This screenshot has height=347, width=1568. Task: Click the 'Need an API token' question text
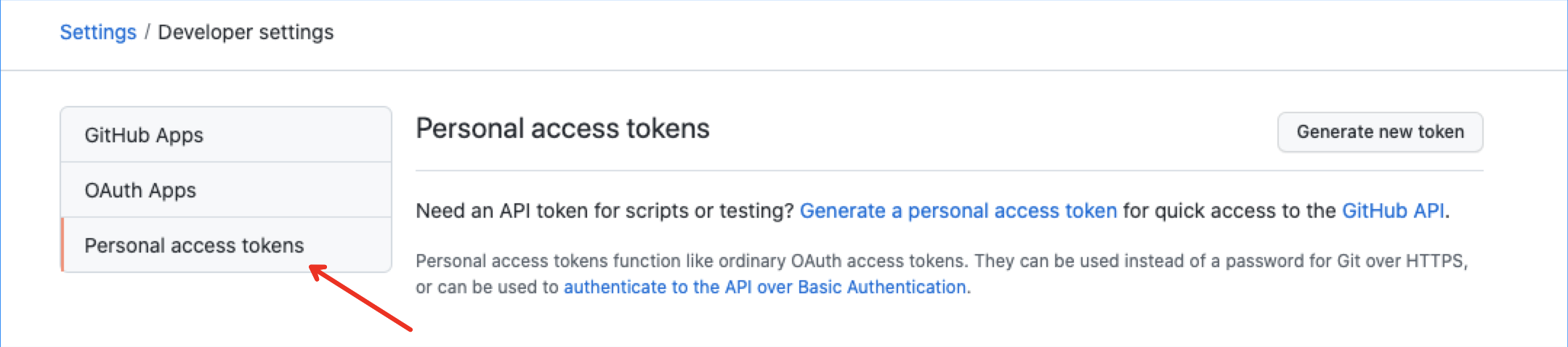coord(605,211)
